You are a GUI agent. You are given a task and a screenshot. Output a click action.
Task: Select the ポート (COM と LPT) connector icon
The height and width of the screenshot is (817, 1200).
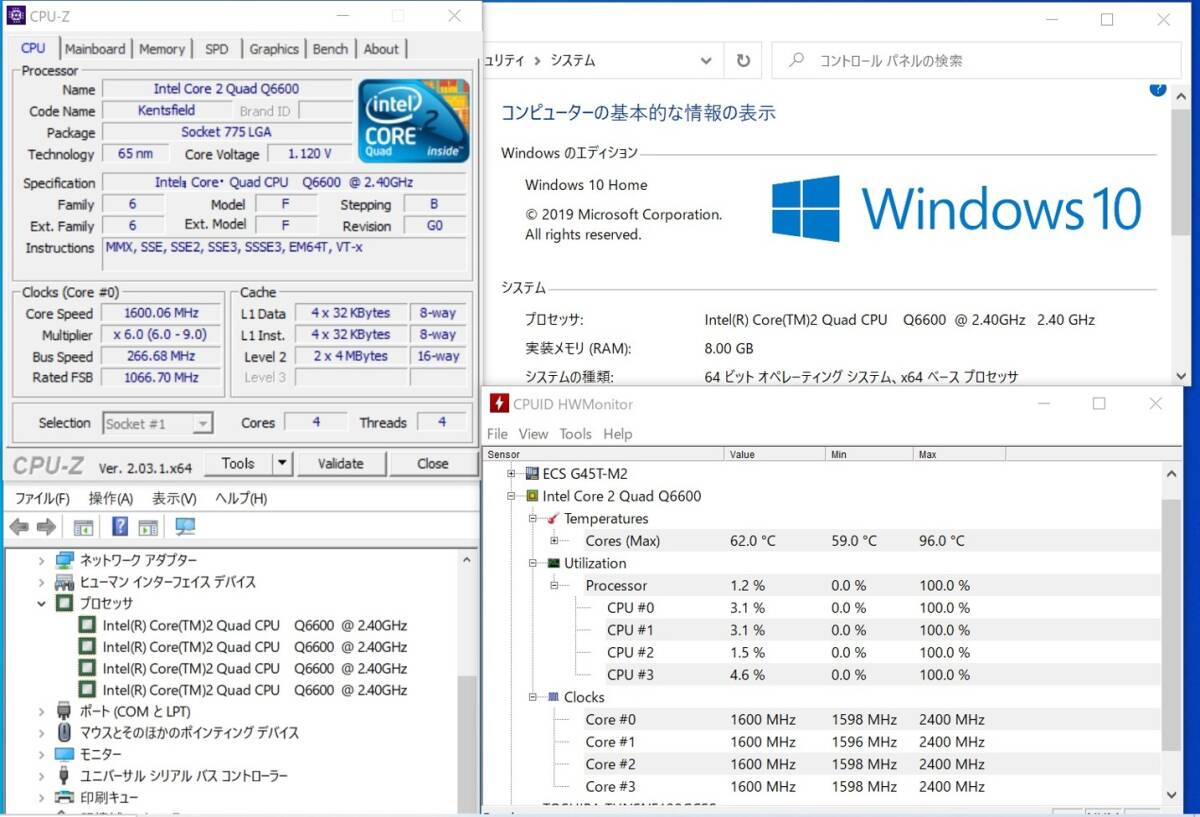point(64,711)
